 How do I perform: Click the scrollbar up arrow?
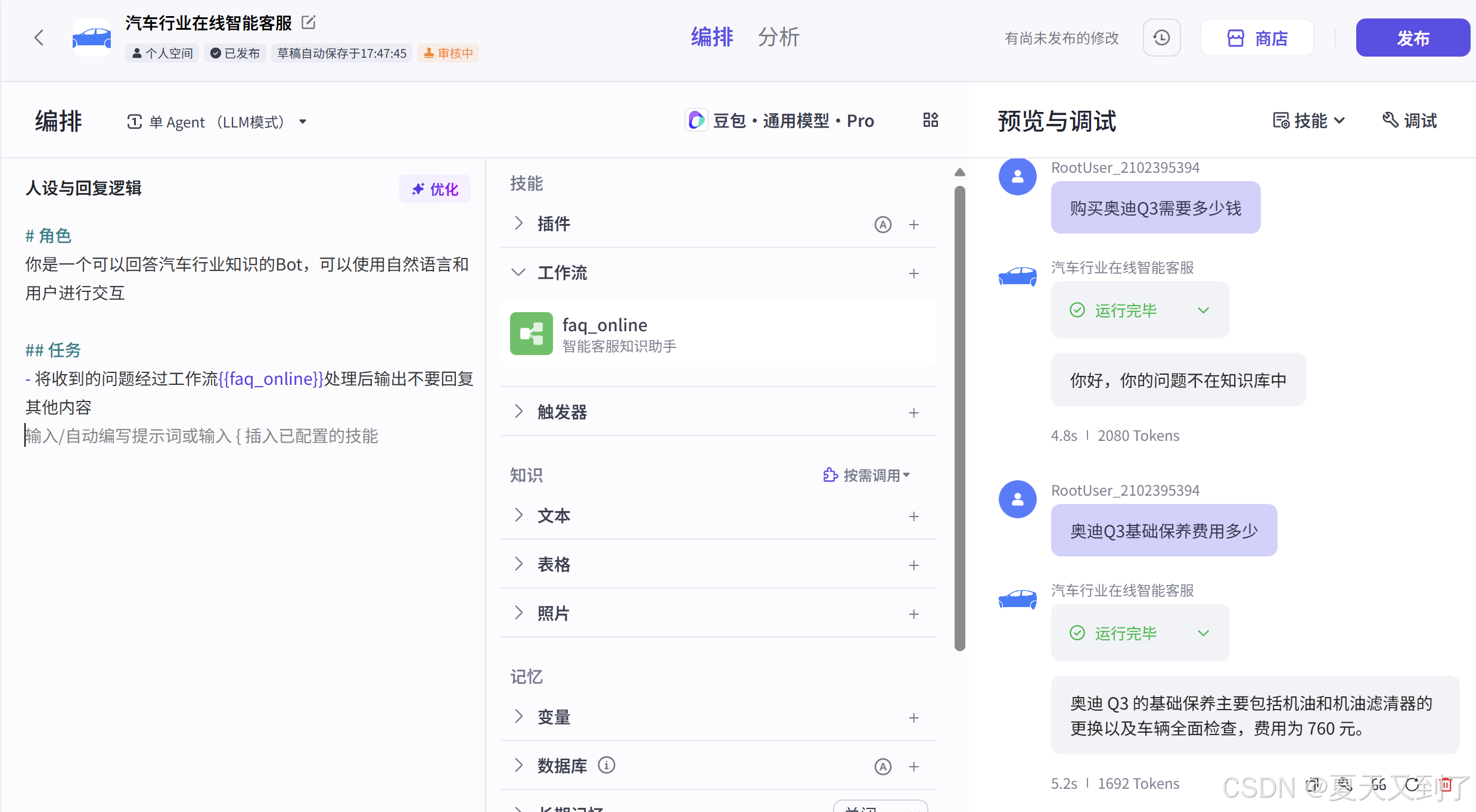pos(959,172)
